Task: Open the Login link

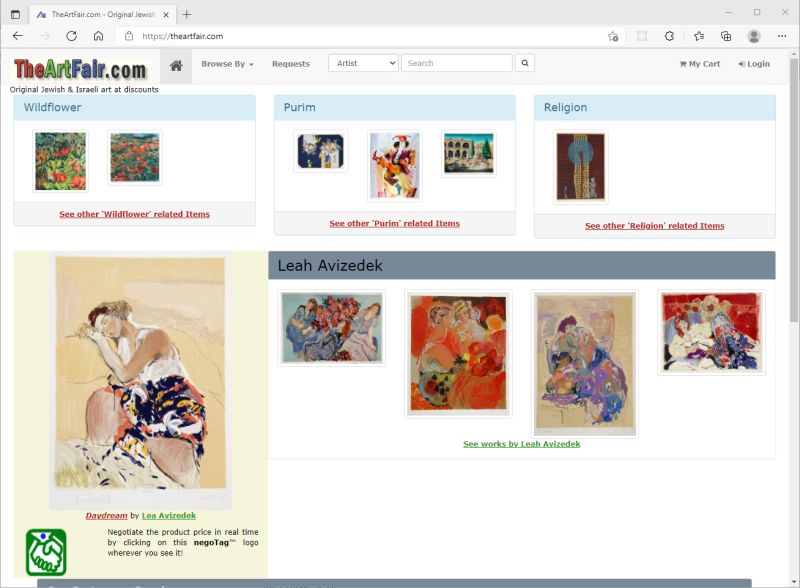Action: [754, 64]
